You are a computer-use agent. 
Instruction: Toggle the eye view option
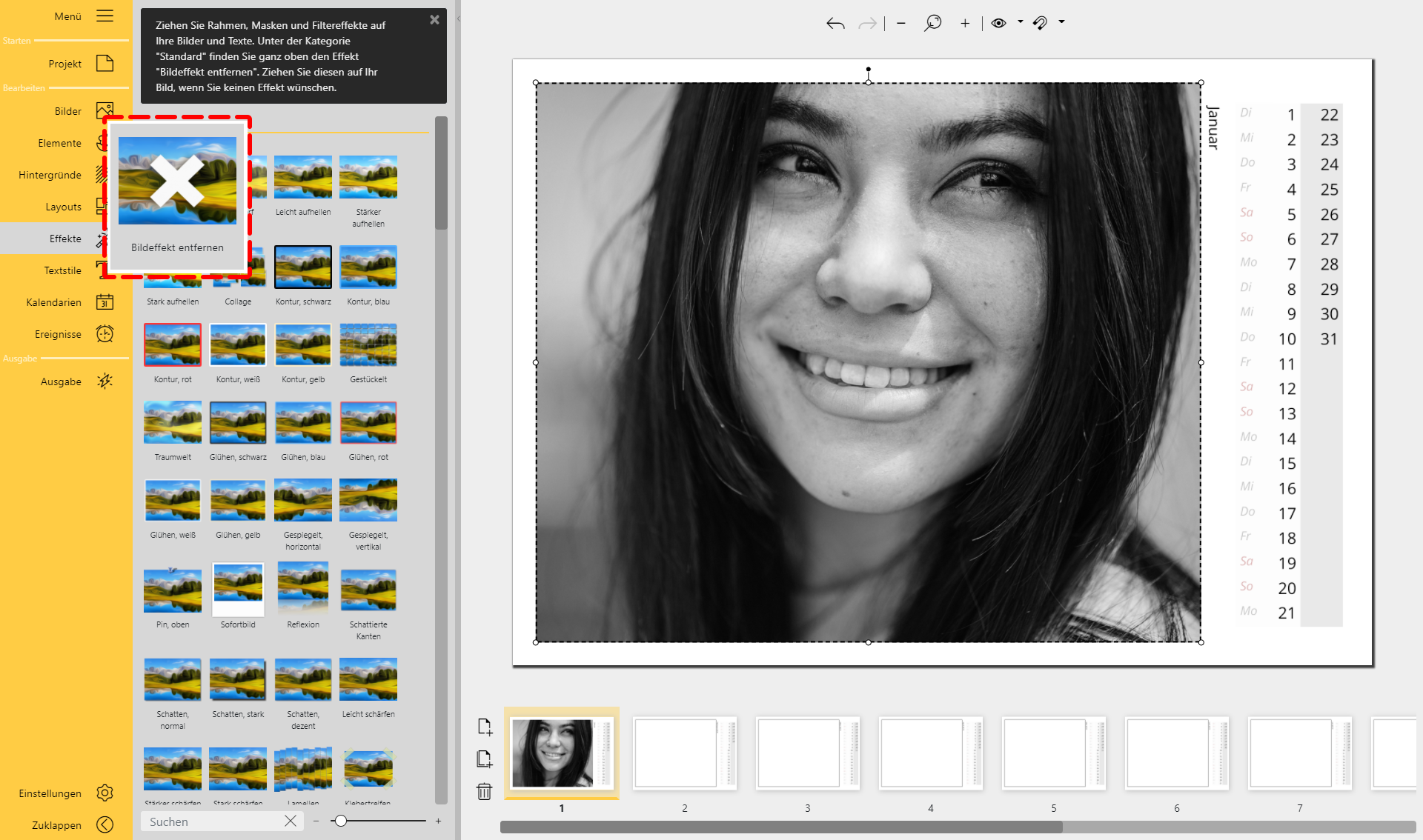998,23
